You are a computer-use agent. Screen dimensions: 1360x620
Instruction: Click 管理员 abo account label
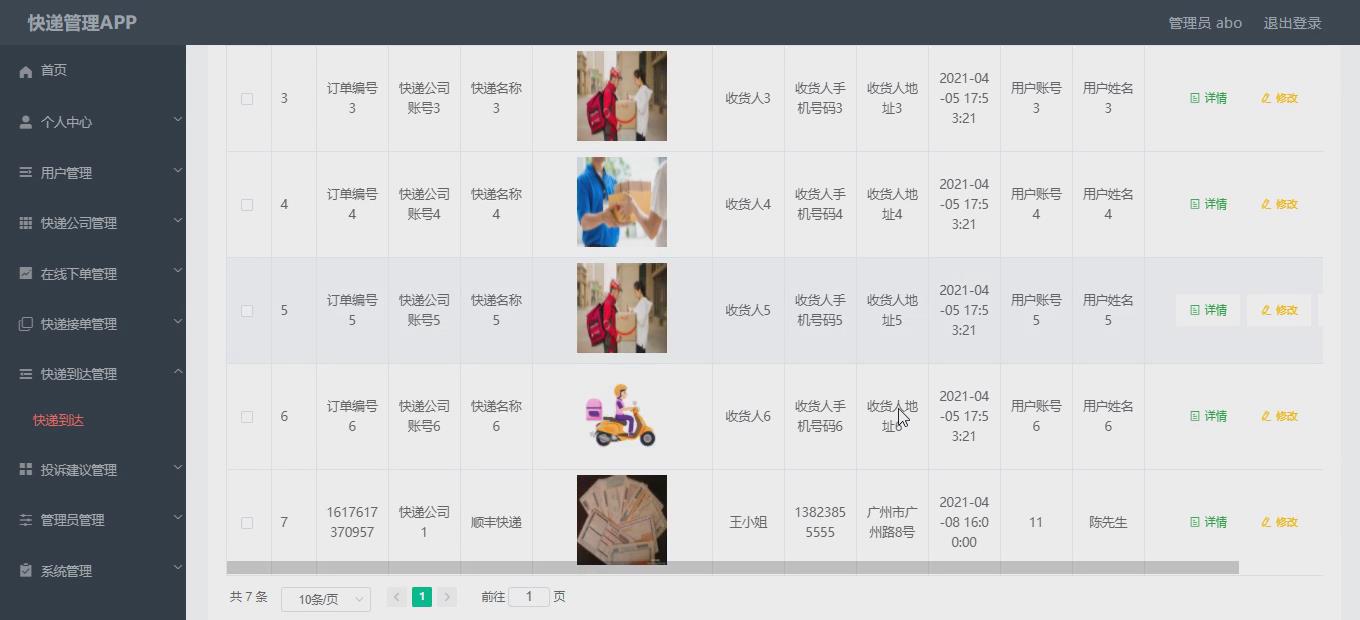(x=1205, y=23)
